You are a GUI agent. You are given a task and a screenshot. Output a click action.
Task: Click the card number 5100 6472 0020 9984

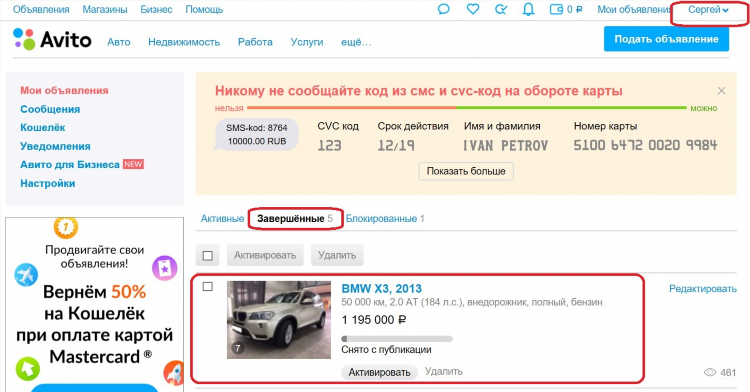(645, 145)
